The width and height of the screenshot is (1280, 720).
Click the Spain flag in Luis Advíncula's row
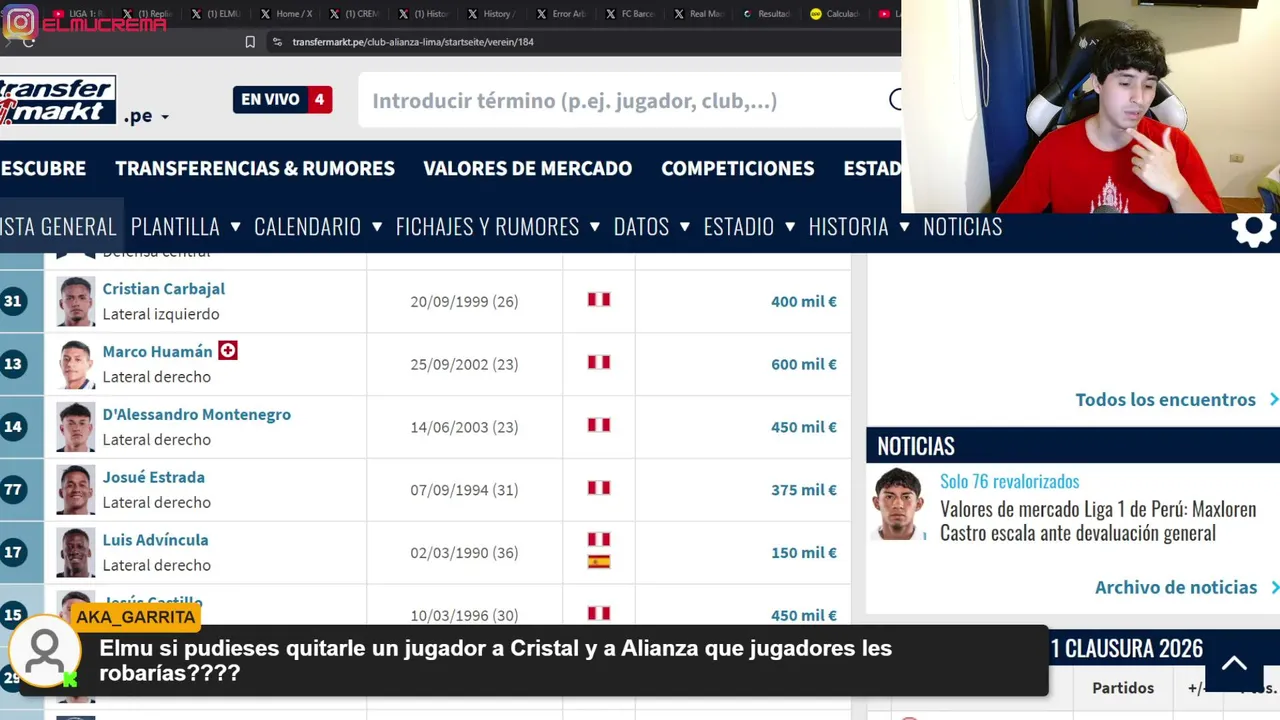[599, 562]
